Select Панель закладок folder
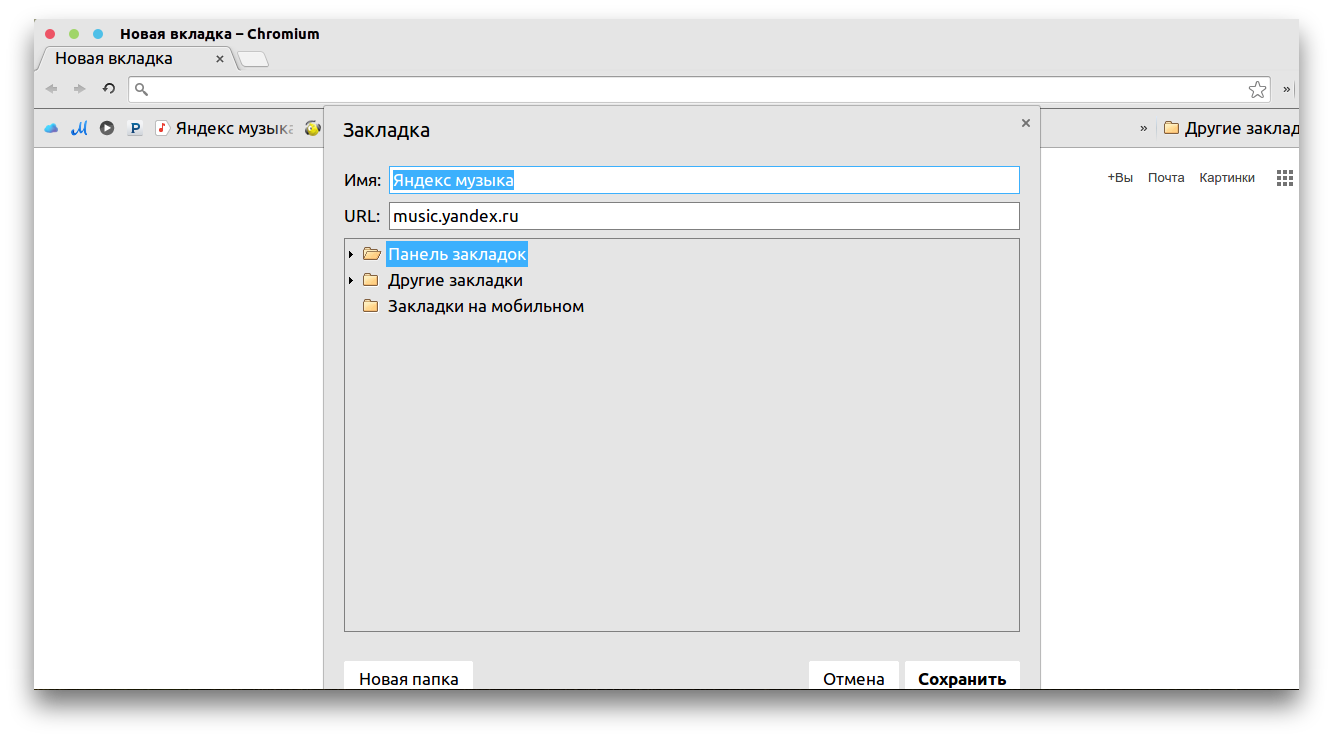The height and width of the screenshot is (739, 1333). [457, 254]
